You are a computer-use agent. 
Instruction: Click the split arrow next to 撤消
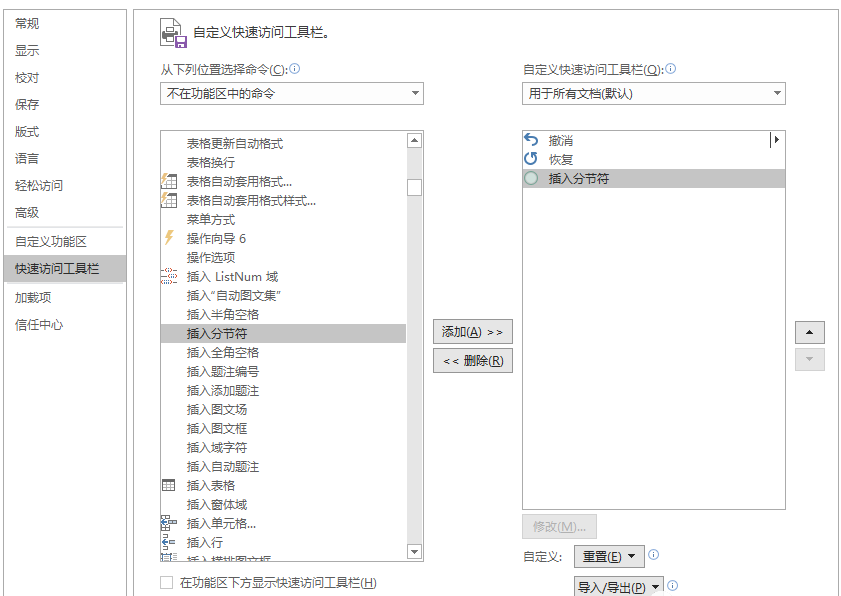coord(775,140)
